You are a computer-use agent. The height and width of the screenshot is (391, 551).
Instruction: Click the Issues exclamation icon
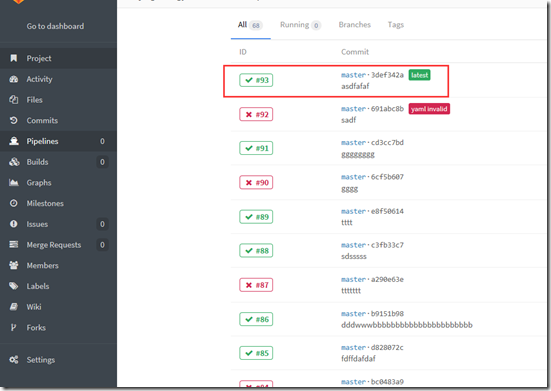14,224
